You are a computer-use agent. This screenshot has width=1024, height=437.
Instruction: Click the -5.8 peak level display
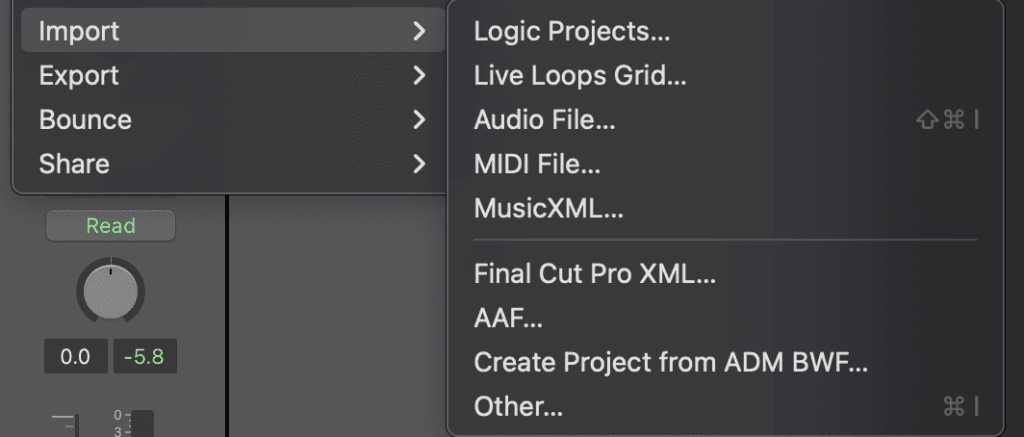[145, 357]
